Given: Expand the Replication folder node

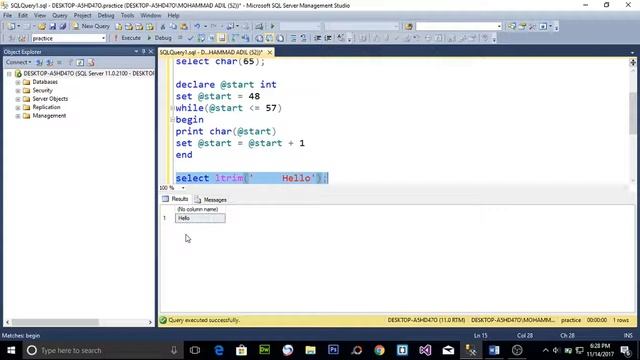Looking at the screenshot, I should pyautogui.click(x=18, y=108).
